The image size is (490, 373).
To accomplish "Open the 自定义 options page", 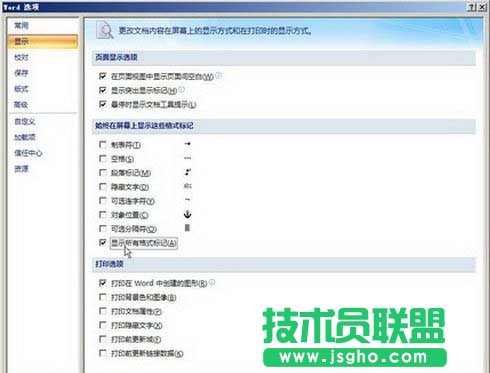I will pos(25,122).
